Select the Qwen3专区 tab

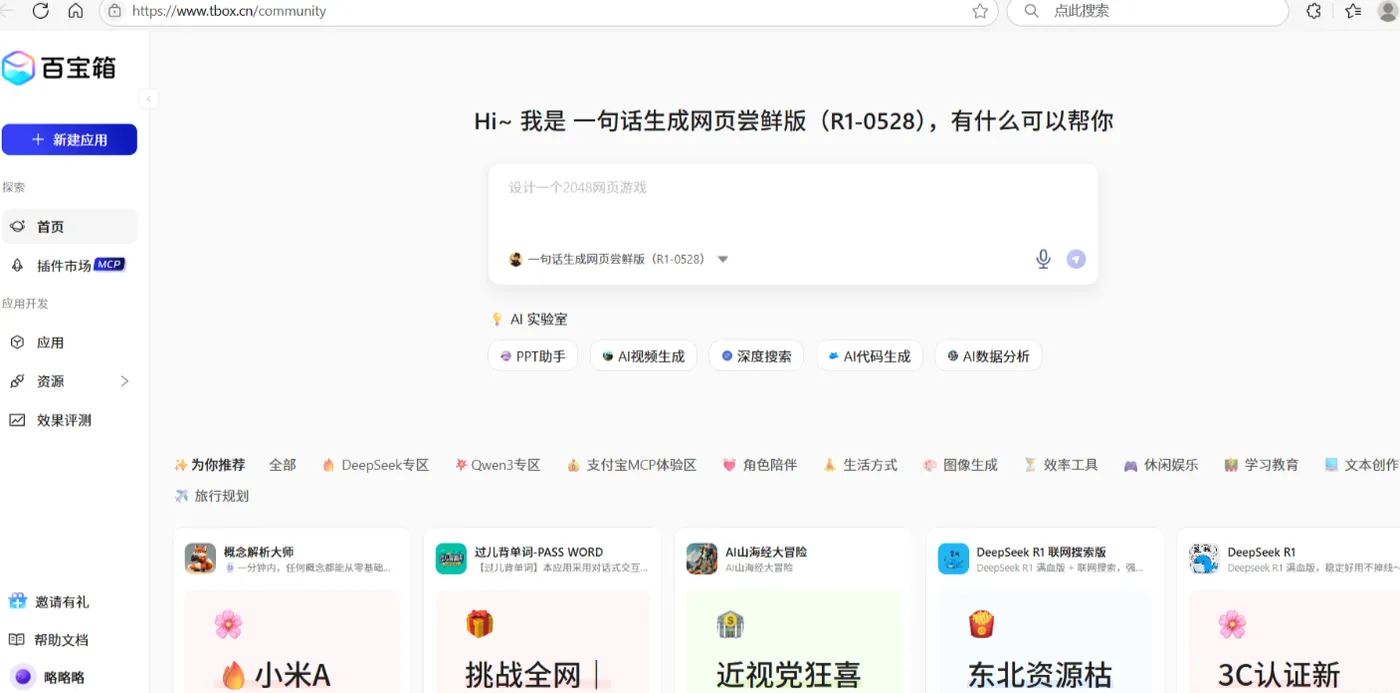(497, 465)
